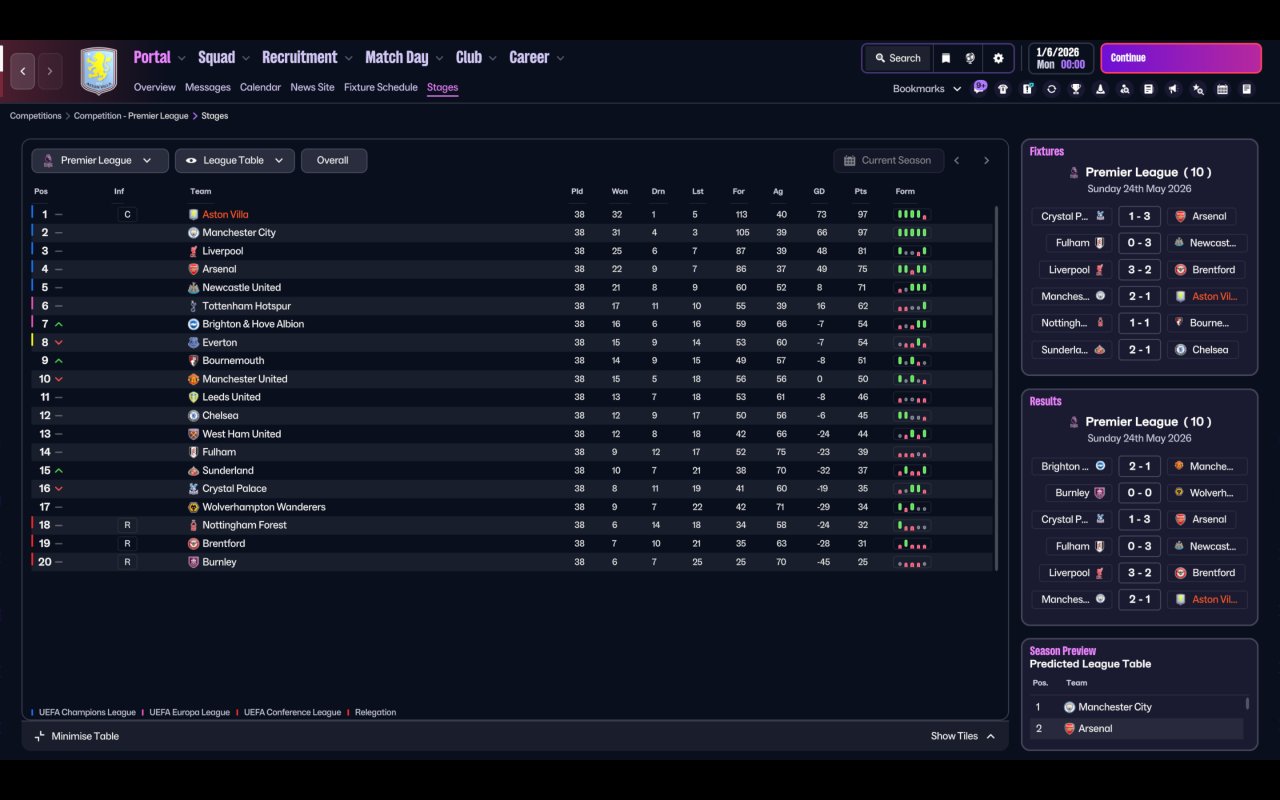This screenshot has height=800, width=1280.
Task: Click Aston Villa's form indicator
Action: pos(912,214)
